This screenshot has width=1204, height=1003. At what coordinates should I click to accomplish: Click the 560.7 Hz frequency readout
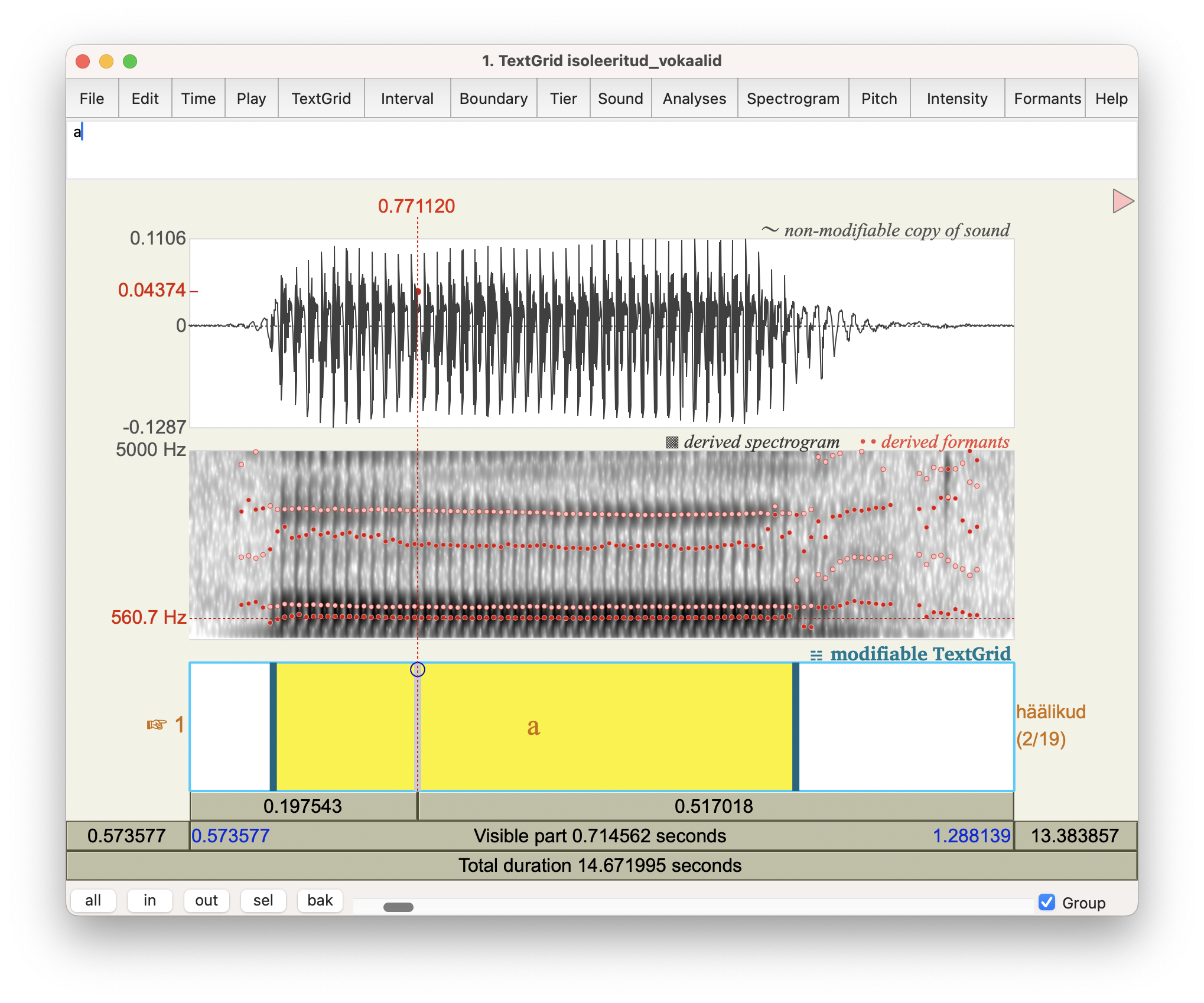pyautogui.click(x=149, y=618)
